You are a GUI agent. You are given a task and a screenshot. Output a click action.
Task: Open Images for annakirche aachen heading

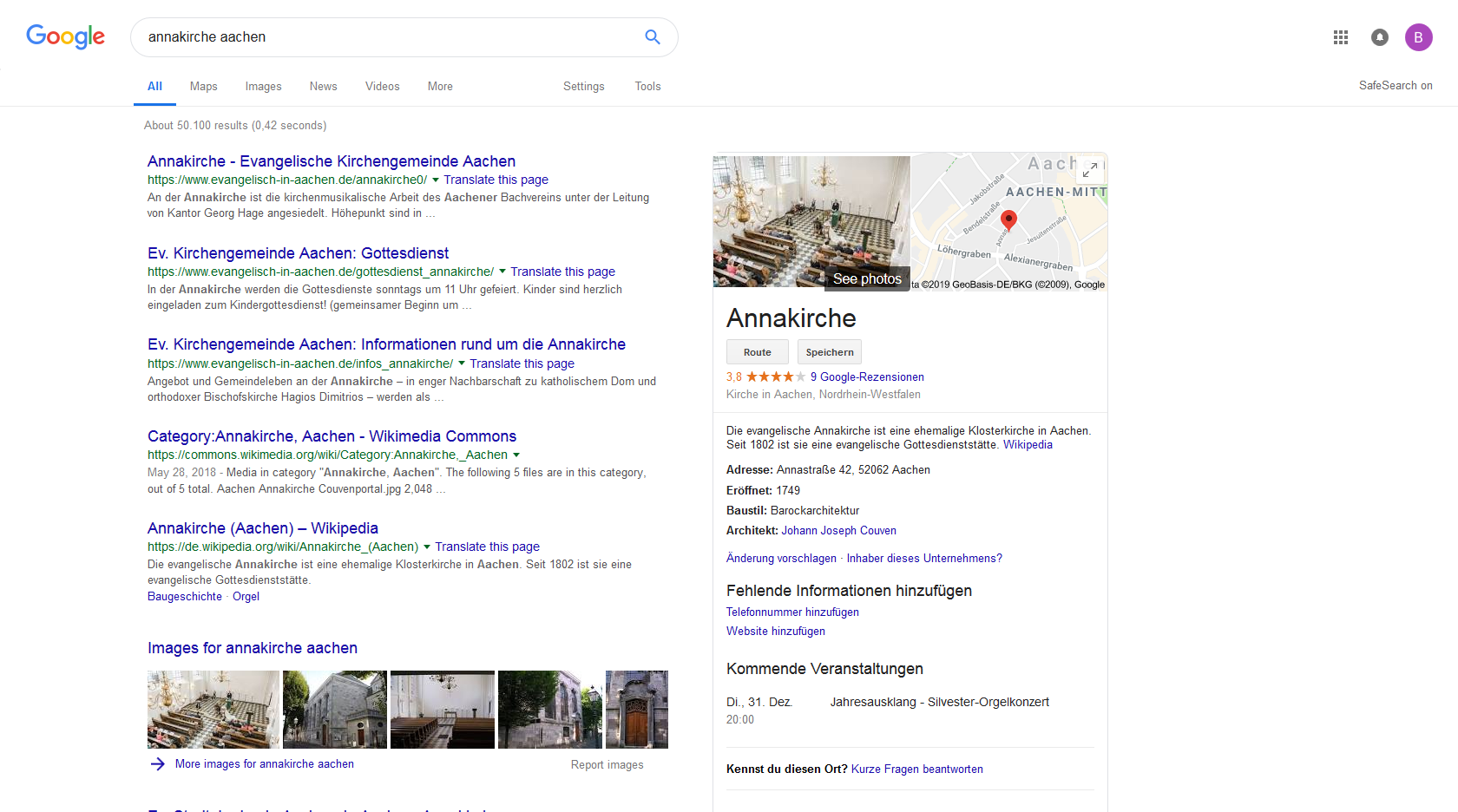pos(253,648)
